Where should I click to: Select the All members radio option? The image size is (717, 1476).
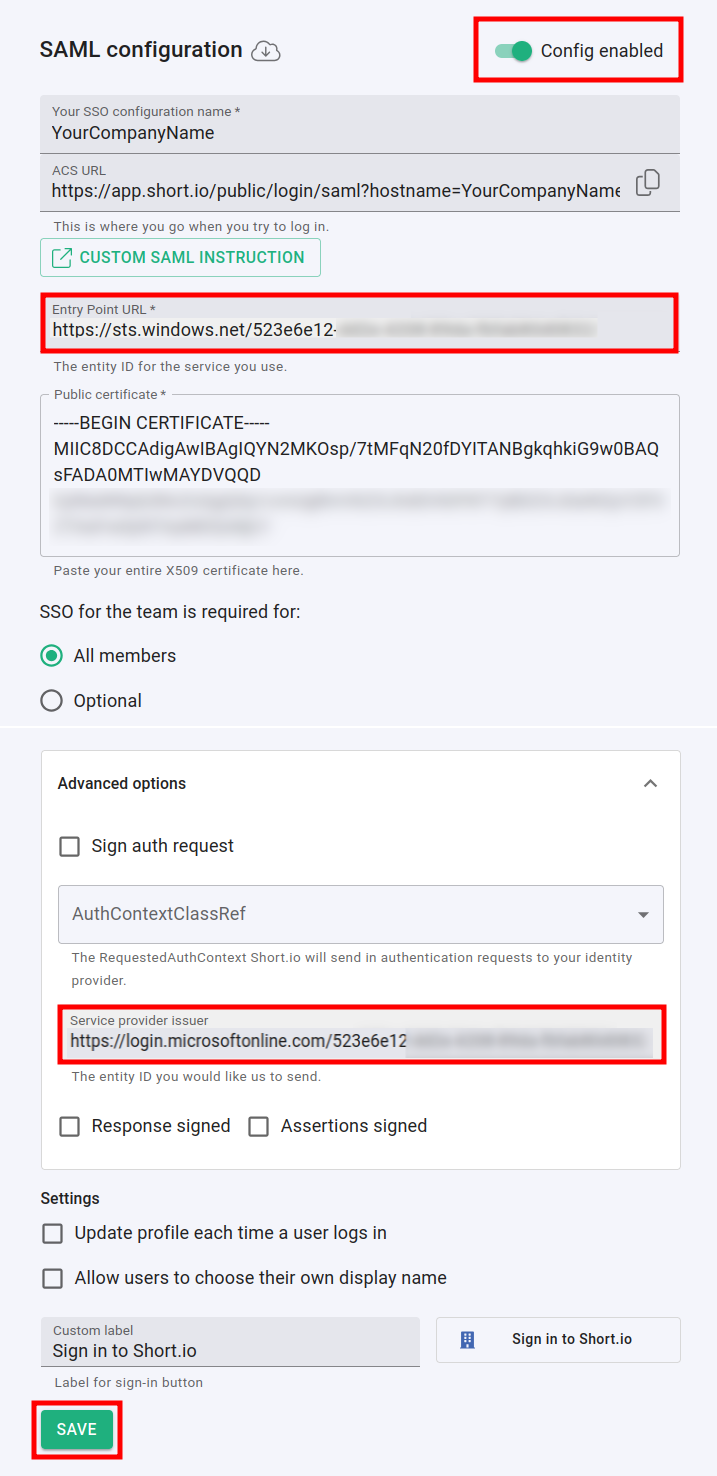click(x=52, y=656)
